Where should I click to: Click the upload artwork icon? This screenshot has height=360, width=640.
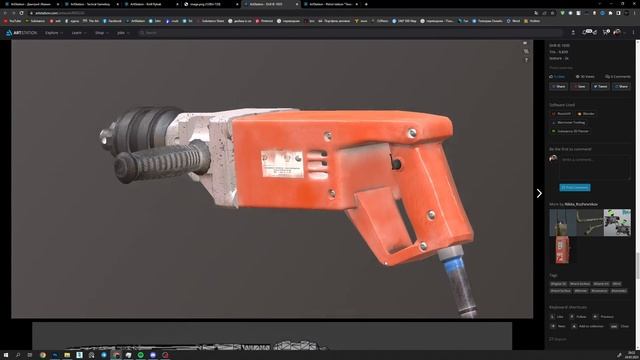pyautogui.click(x=573, y=33)
